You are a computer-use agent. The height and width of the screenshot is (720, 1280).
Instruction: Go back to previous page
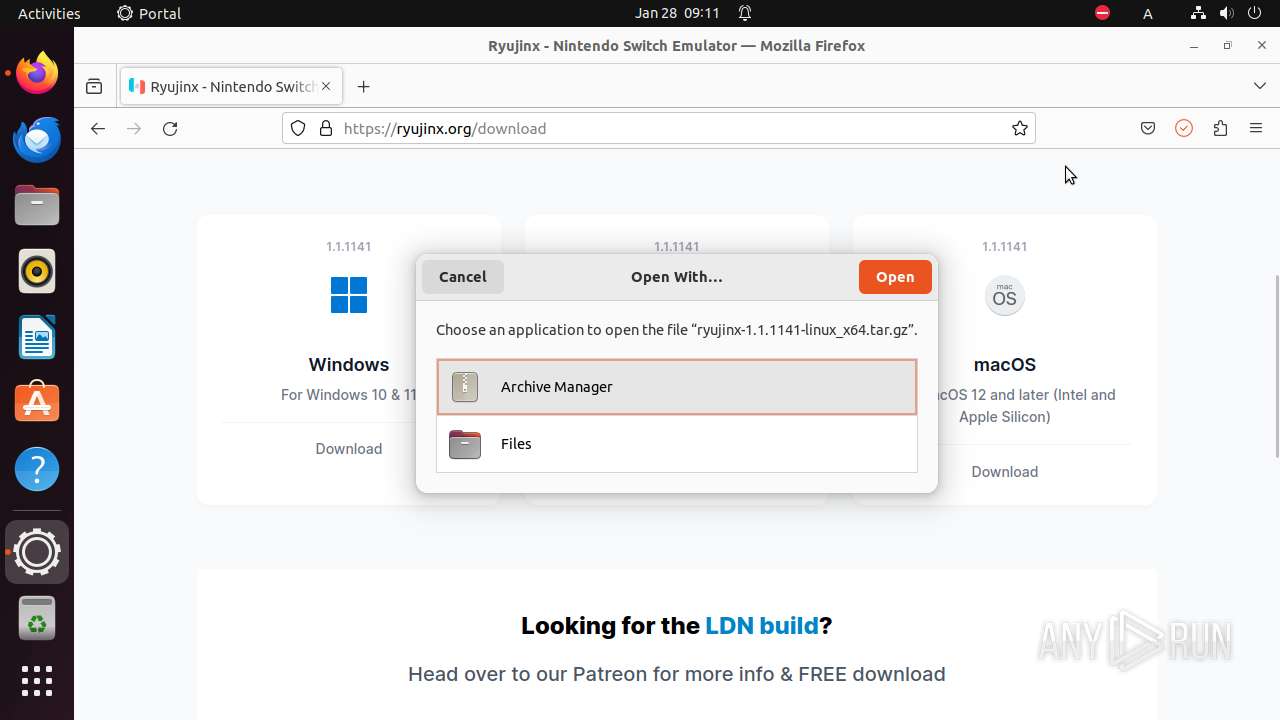tap(97, 128)
